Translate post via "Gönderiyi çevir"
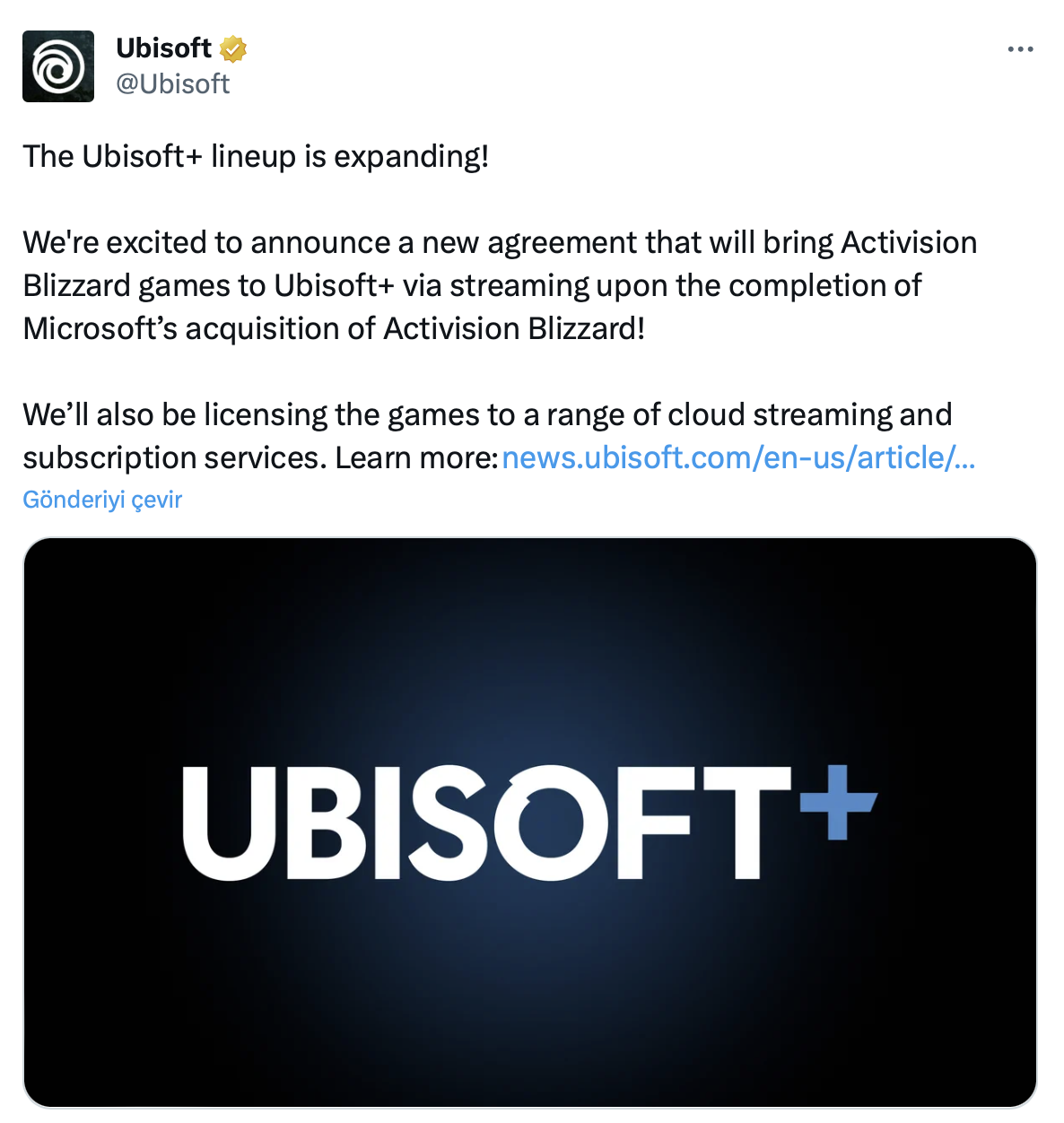 pyautogui.click(x=102, y=500)
